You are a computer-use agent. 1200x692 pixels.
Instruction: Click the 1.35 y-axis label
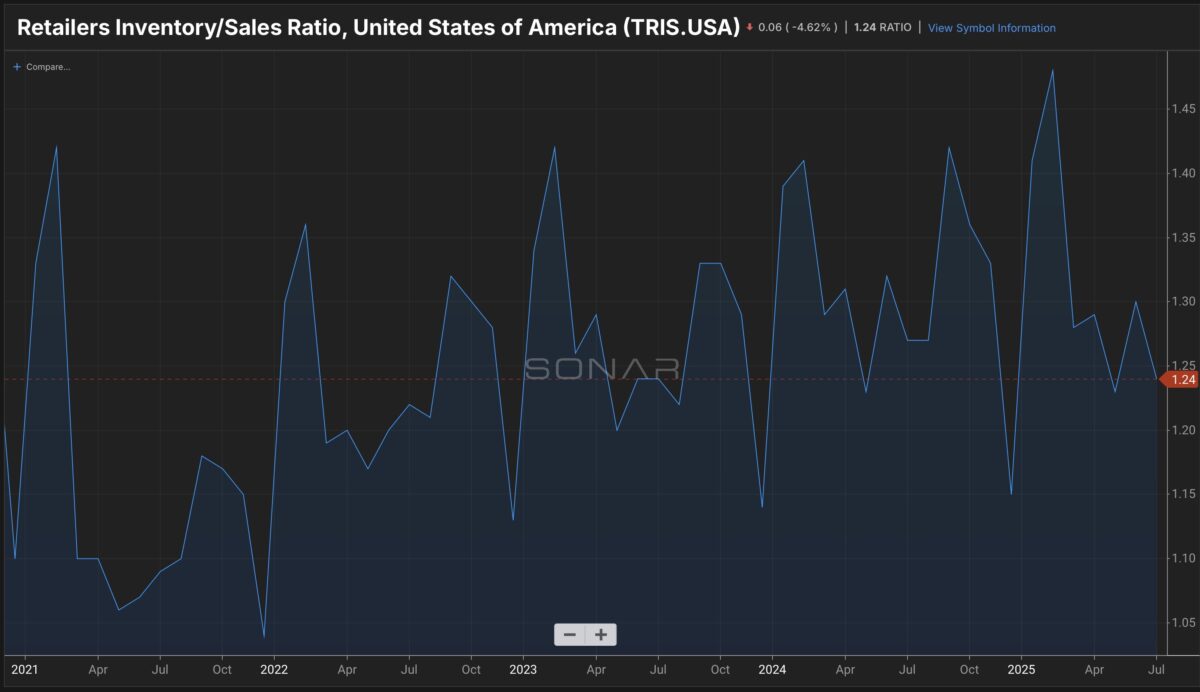[x=1184, y=237]
